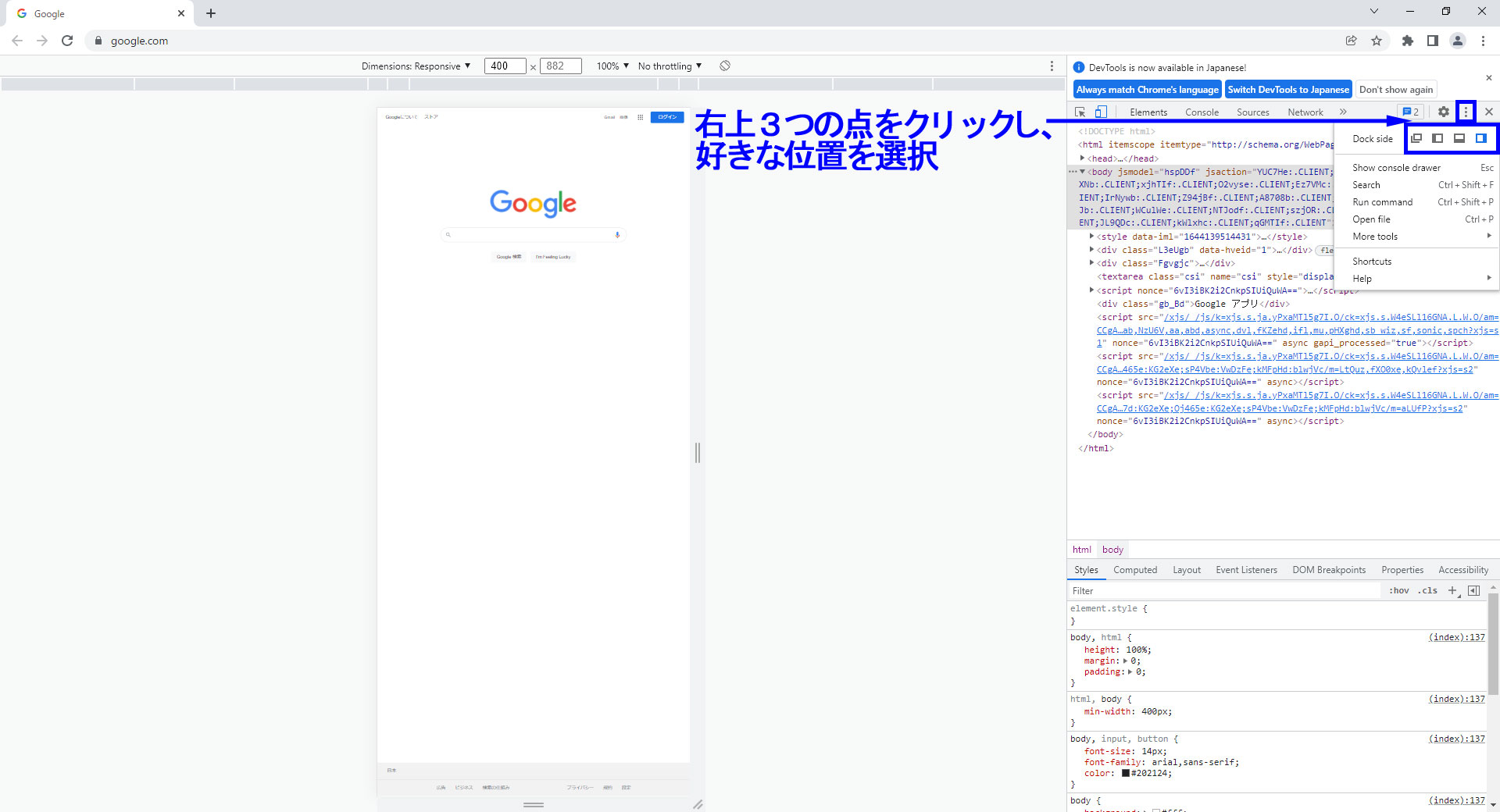Expand the head element node
The height and width of the screenshot is (812, 1500).
click(x=1082, y=158)
